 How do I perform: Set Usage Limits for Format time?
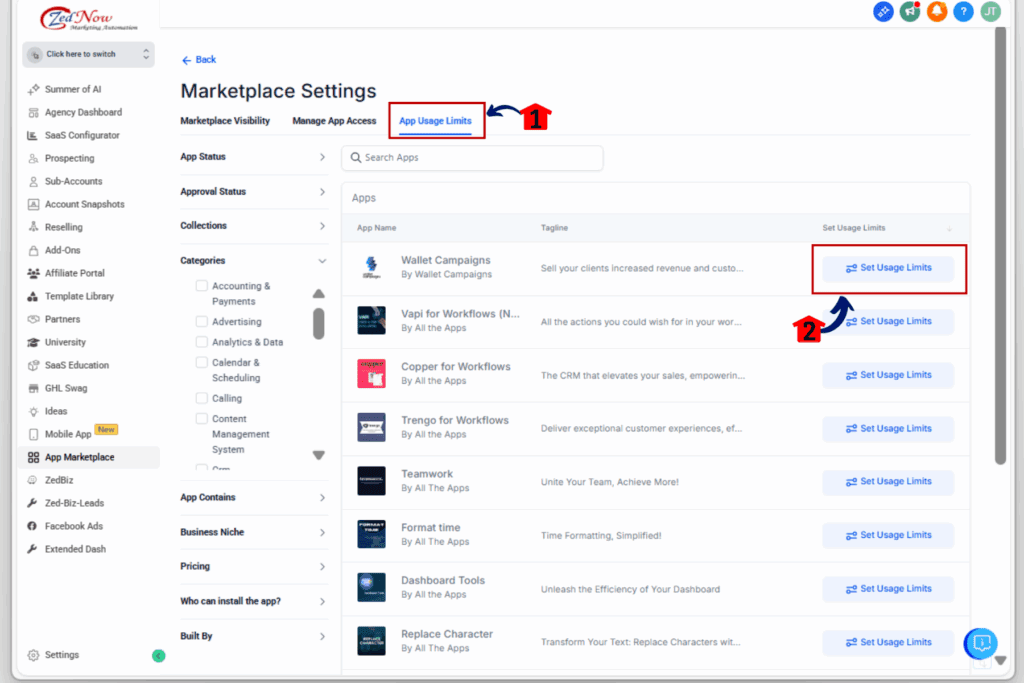(x=888, y=535)
